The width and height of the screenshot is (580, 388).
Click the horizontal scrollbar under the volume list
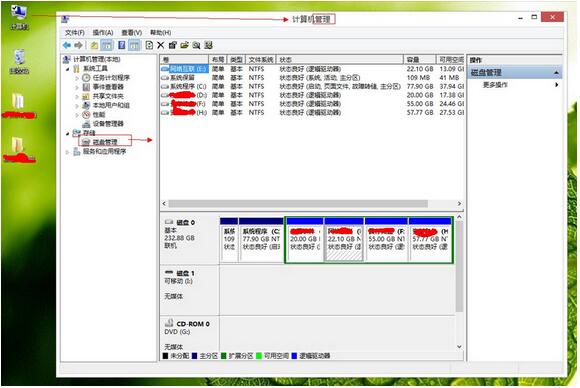(311, 203)
